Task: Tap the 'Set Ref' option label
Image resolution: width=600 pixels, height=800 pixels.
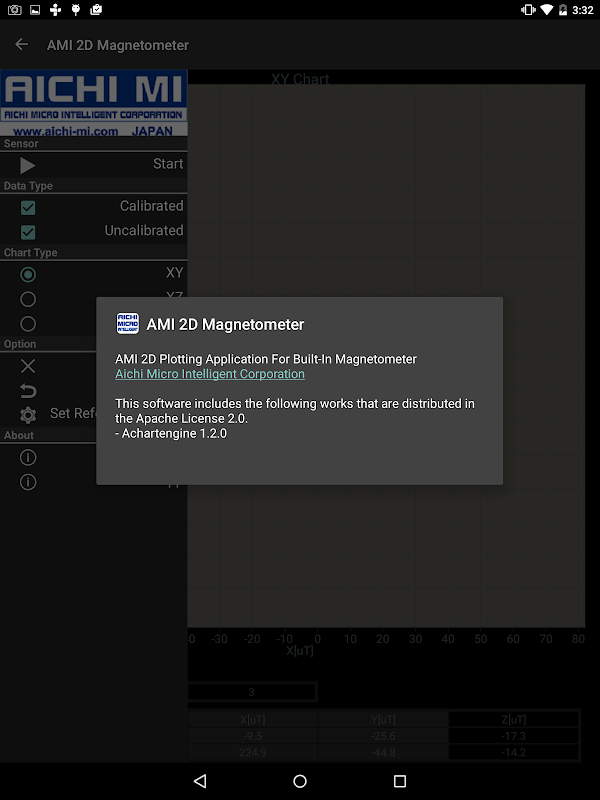Action: point(73,413)
